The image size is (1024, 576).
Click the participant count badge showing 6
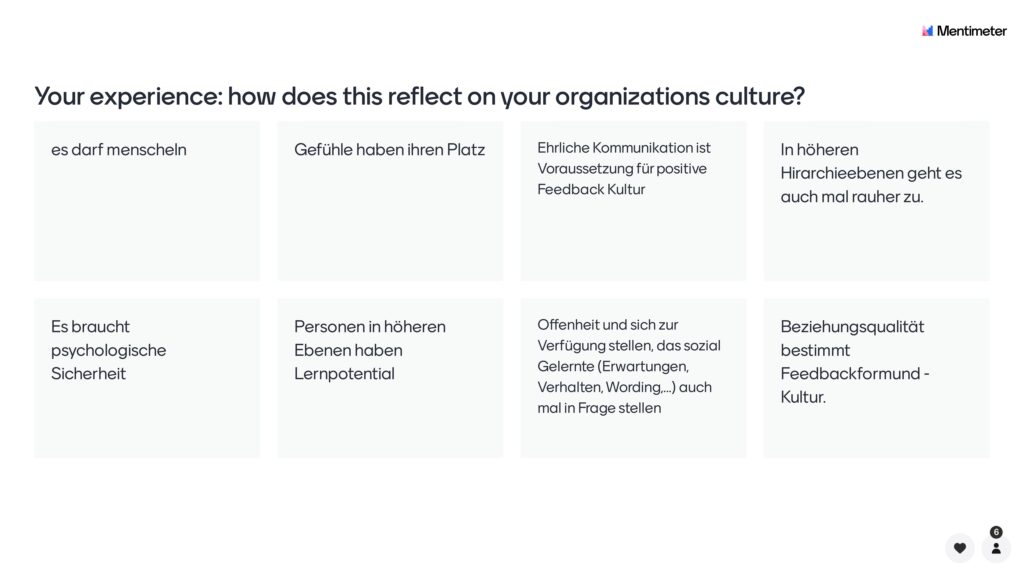coord(996,532)
